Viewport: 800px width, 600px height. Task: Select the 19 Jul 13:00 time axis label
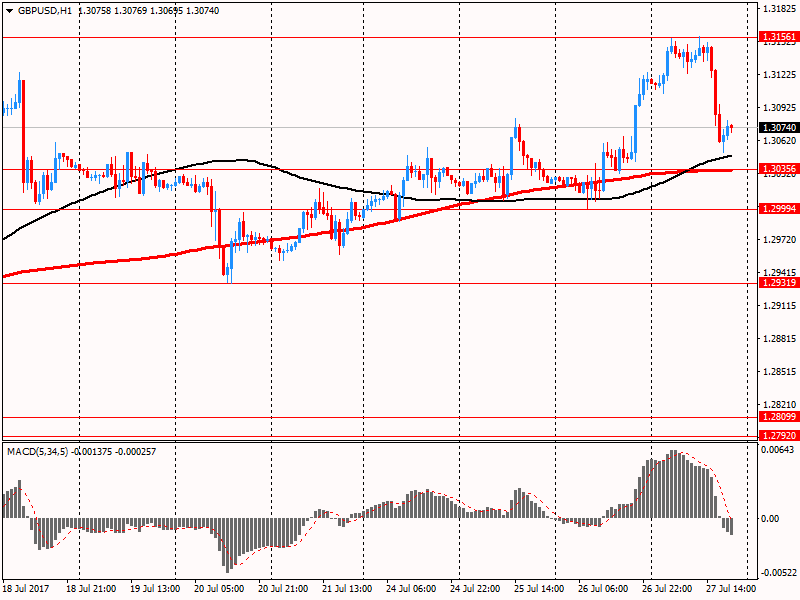[155, 589]
